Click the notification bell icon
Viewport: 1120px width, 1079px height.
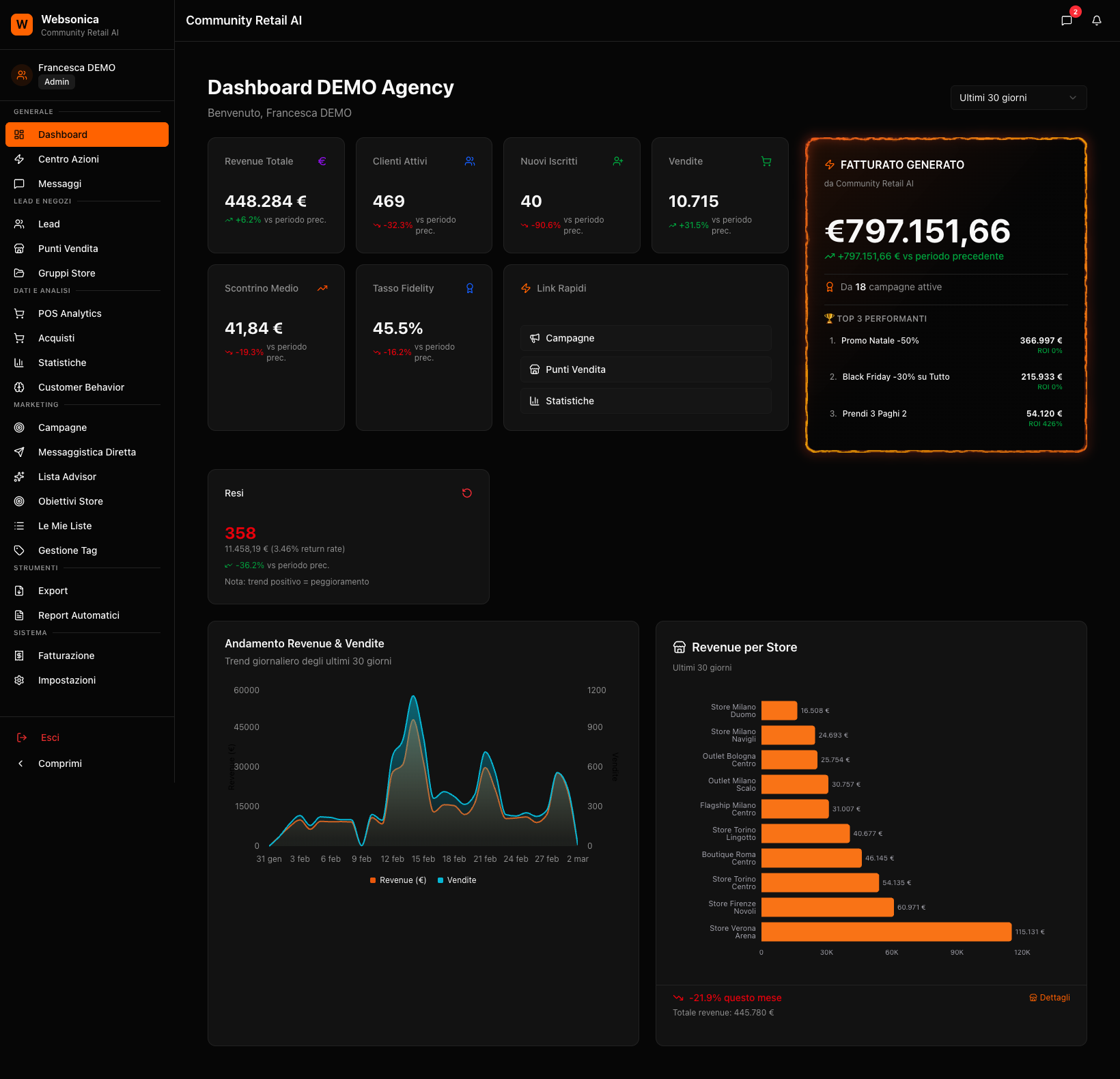[x=1097, y=20]
